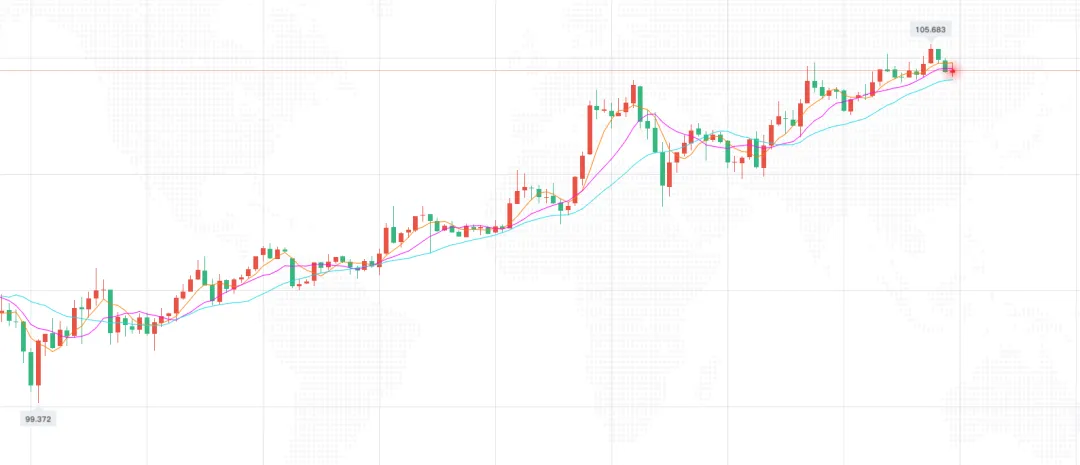Select the glowing red current-price marker
The image size is (1080, 465).
[x=953, y=71]
